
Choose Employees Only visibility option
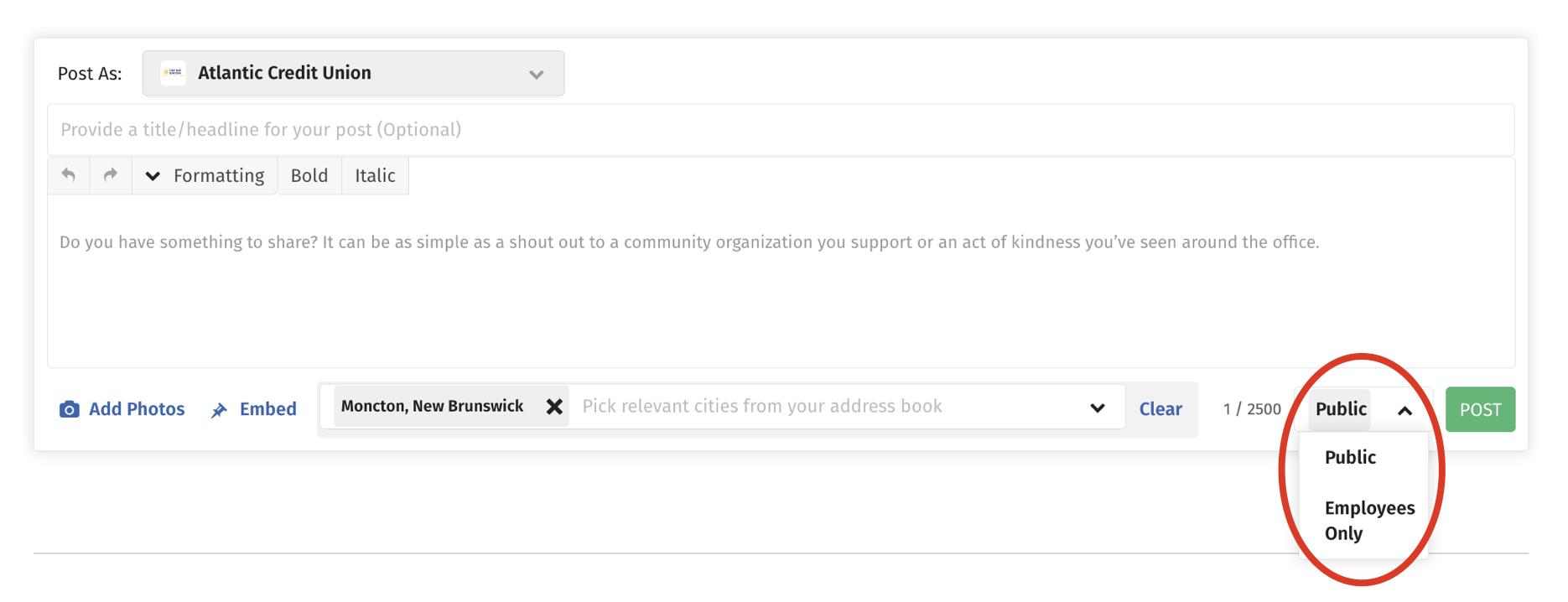tap(1369, 521)
